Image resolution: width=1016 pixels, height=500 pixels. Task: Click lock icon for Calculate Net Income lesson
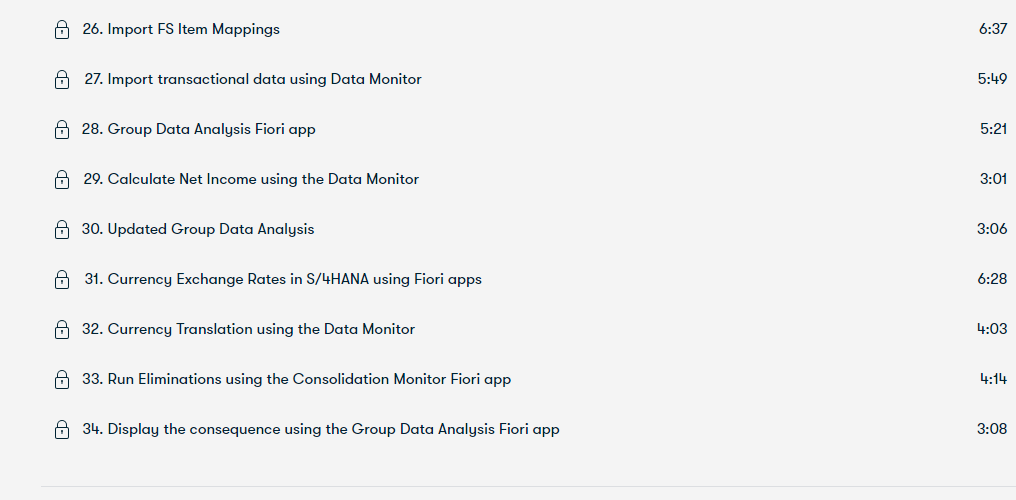62,179
